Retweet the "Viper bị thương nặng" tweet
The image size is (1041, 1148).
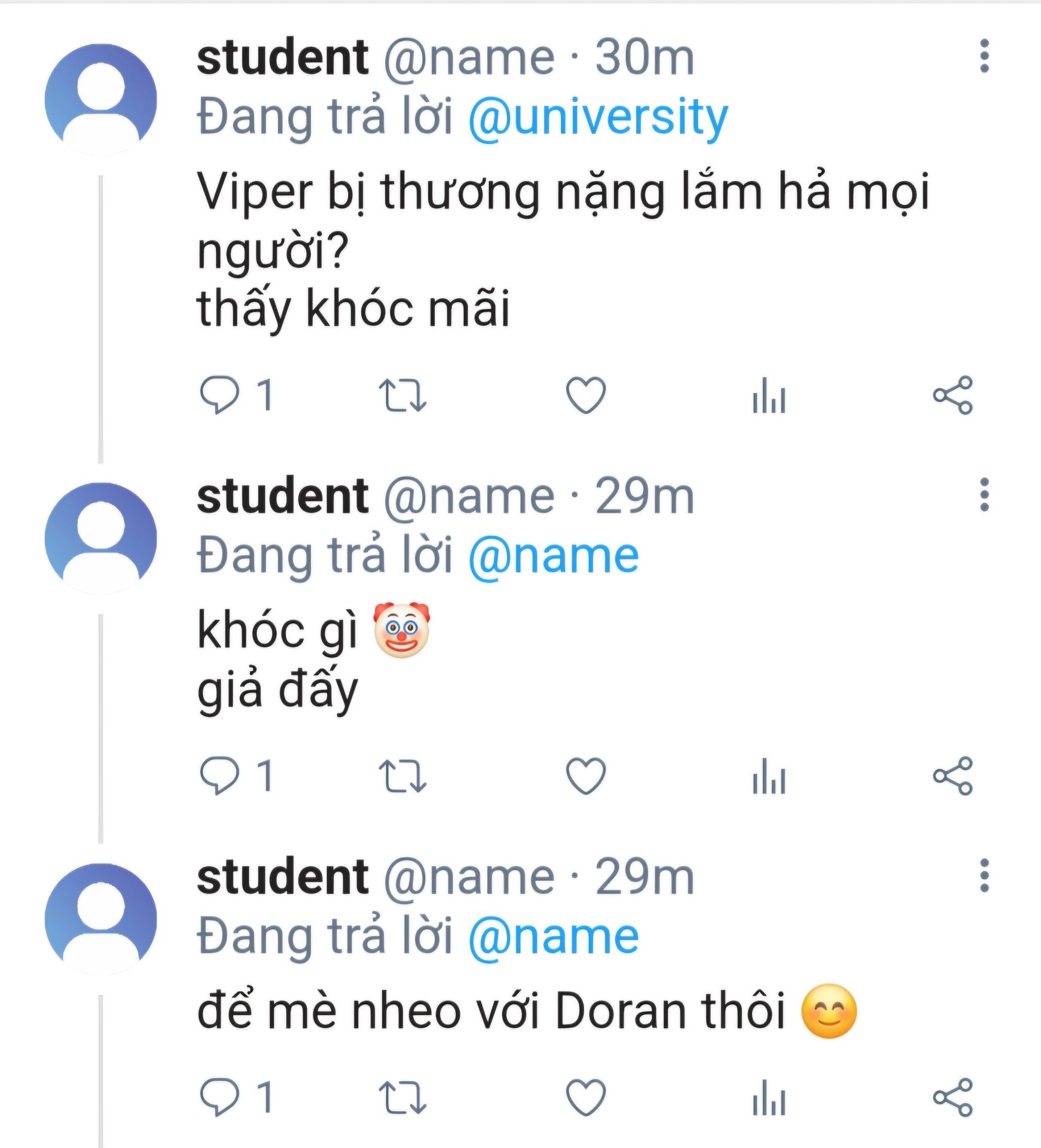402,395
